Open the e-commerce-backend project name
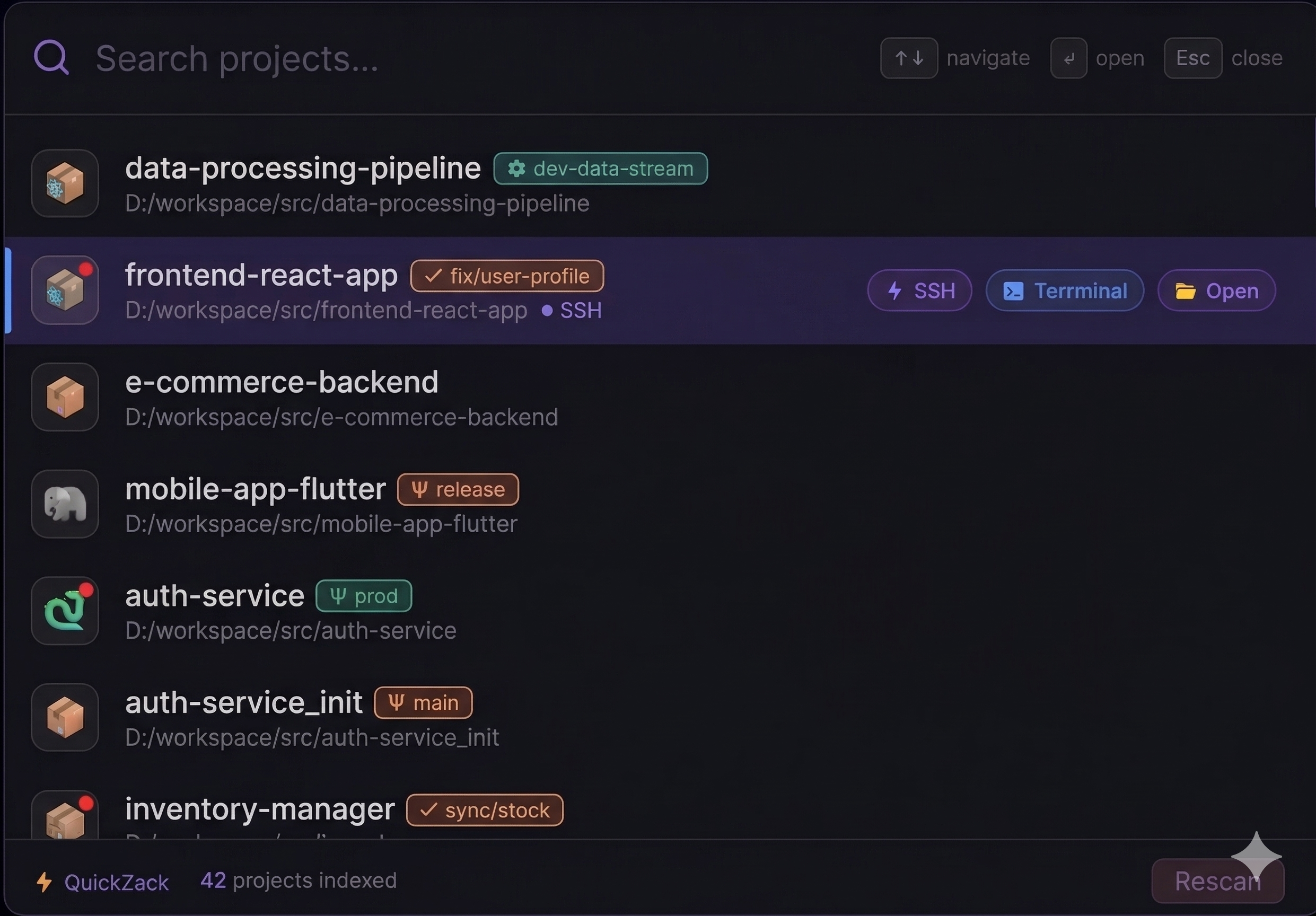This screenshot has width=1316, height=916. pyautogui.click(x=282, y=382)
